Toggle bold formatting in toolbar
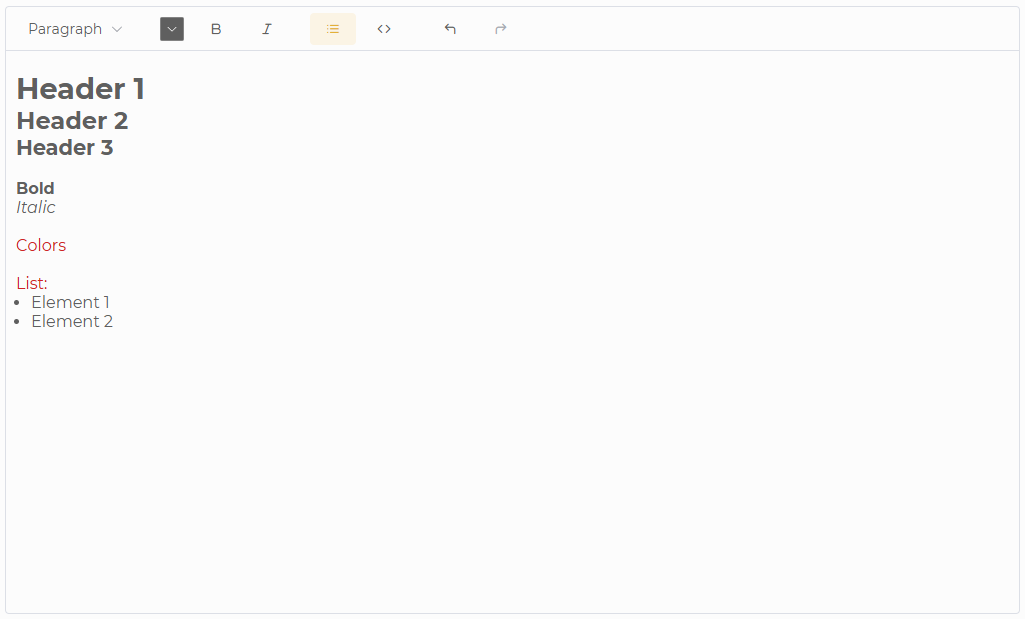Image resolution: width=1025 pixels, height=619 pixels. tap(216, 28)
